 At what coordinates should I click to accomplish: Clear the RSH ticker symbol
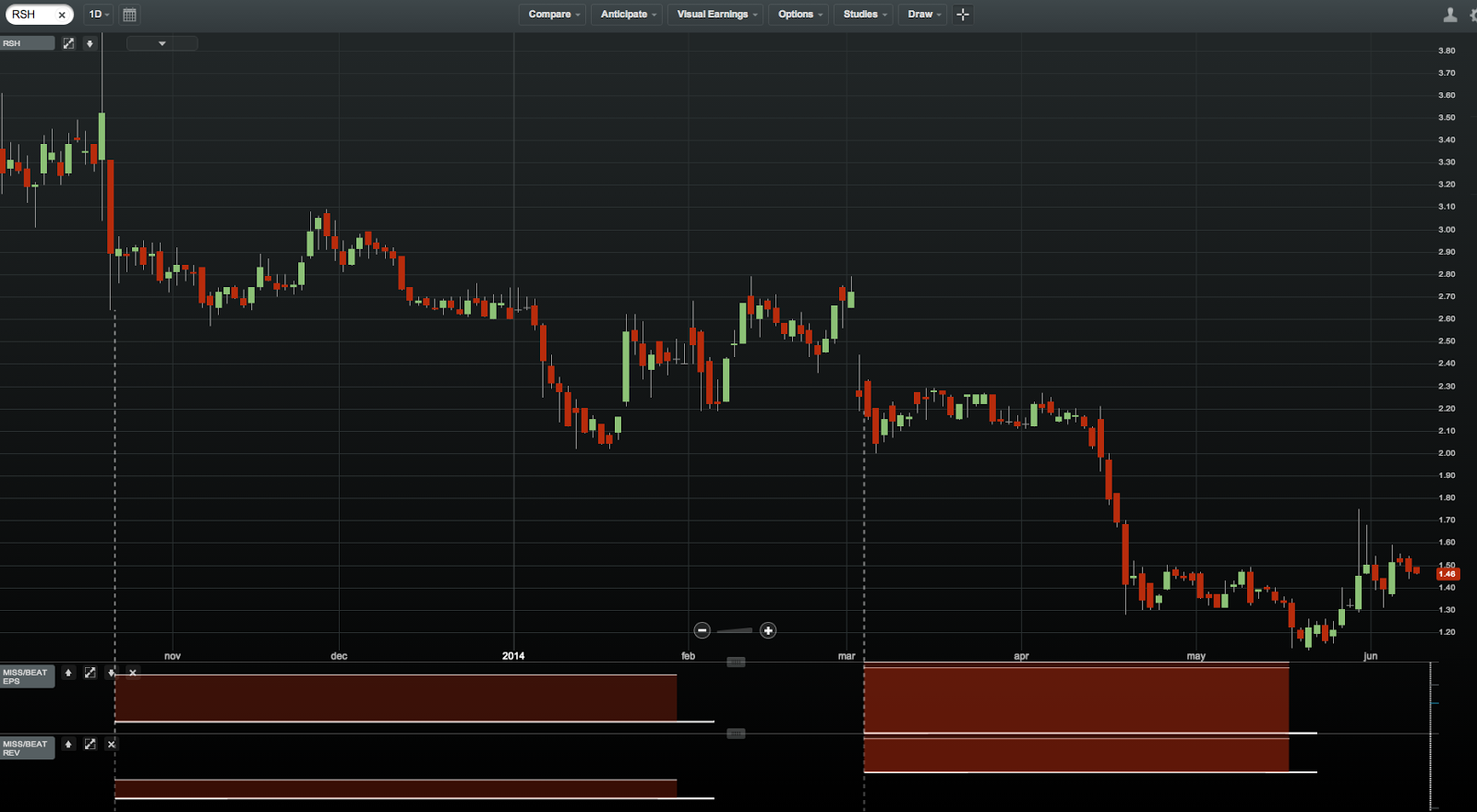[x=62, y=15]
